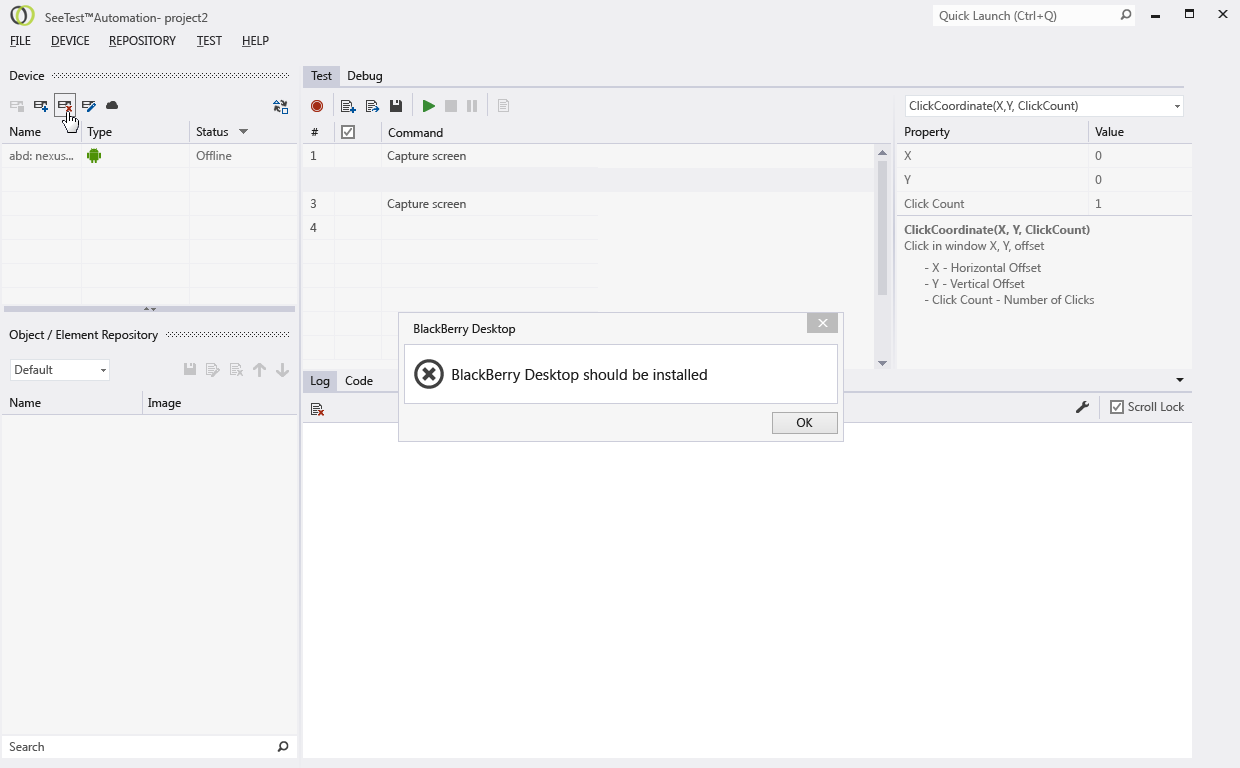Open the FILE menu
Screen dimensions: 1240x768
[20, 41]
